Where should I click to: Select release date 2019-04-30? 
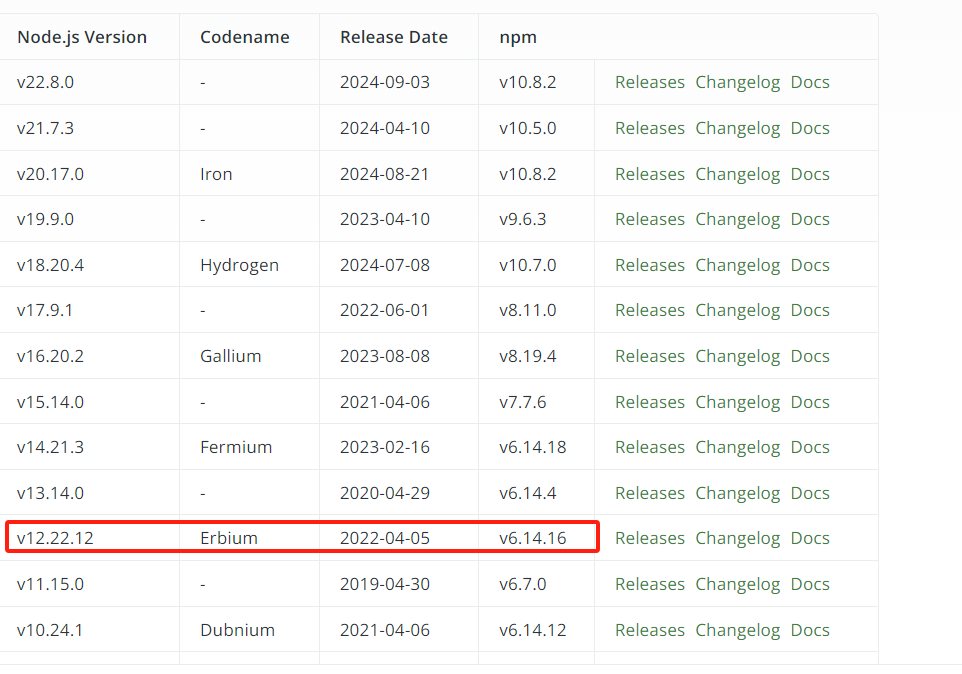[385, 584]
